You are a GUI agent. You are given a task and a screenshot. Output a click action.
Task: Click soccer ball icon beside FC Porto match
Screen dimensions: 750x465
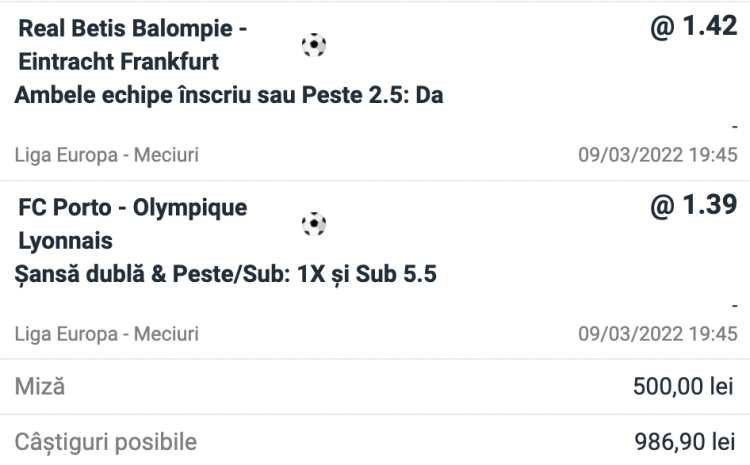pos(314,225)
